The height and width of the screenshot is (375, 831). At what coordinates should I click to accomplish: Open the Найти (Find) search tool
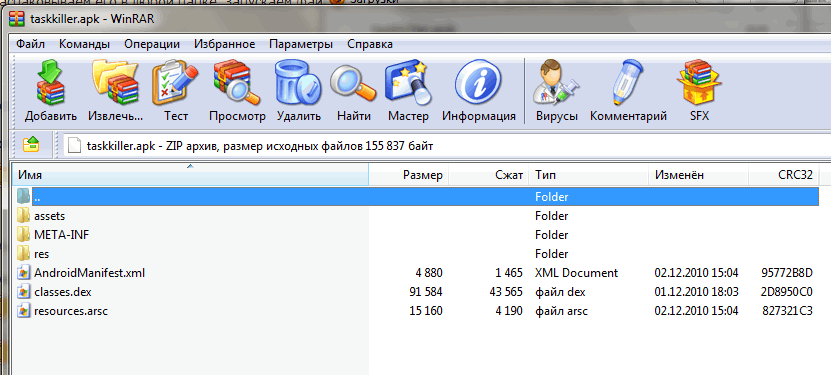pyautogui.click(x=353, y=84)
